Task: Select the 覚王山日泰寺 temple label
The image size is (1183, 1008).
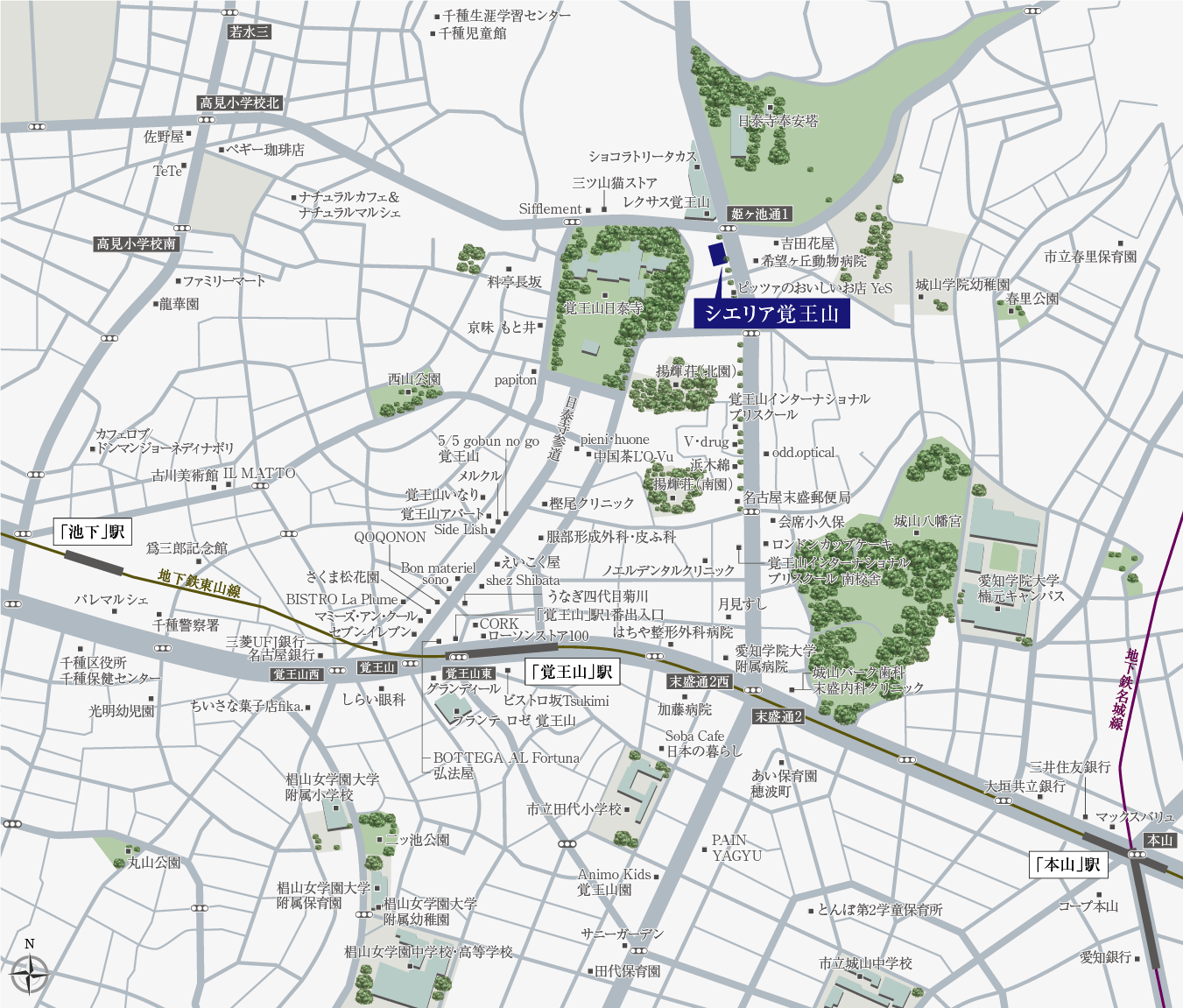Action: click(x=603, y=308)
